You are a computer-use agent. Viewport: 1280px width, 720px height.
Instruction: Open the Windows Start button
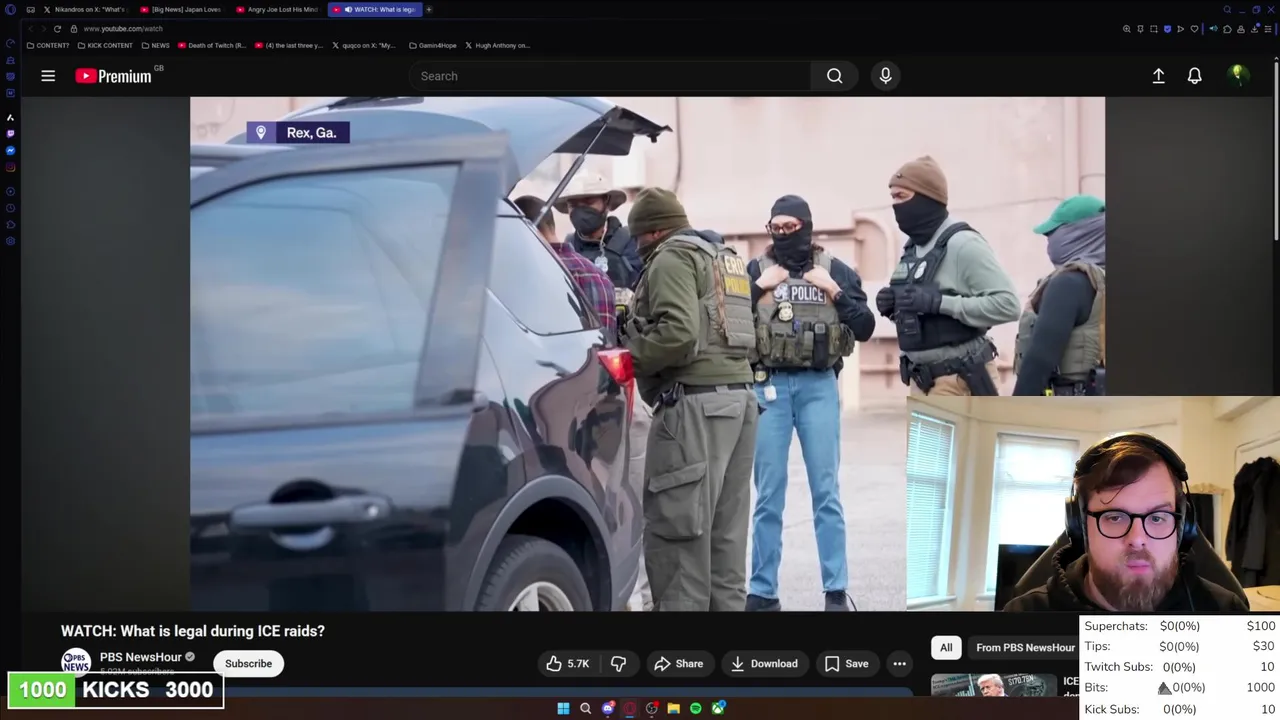point(563,708)
